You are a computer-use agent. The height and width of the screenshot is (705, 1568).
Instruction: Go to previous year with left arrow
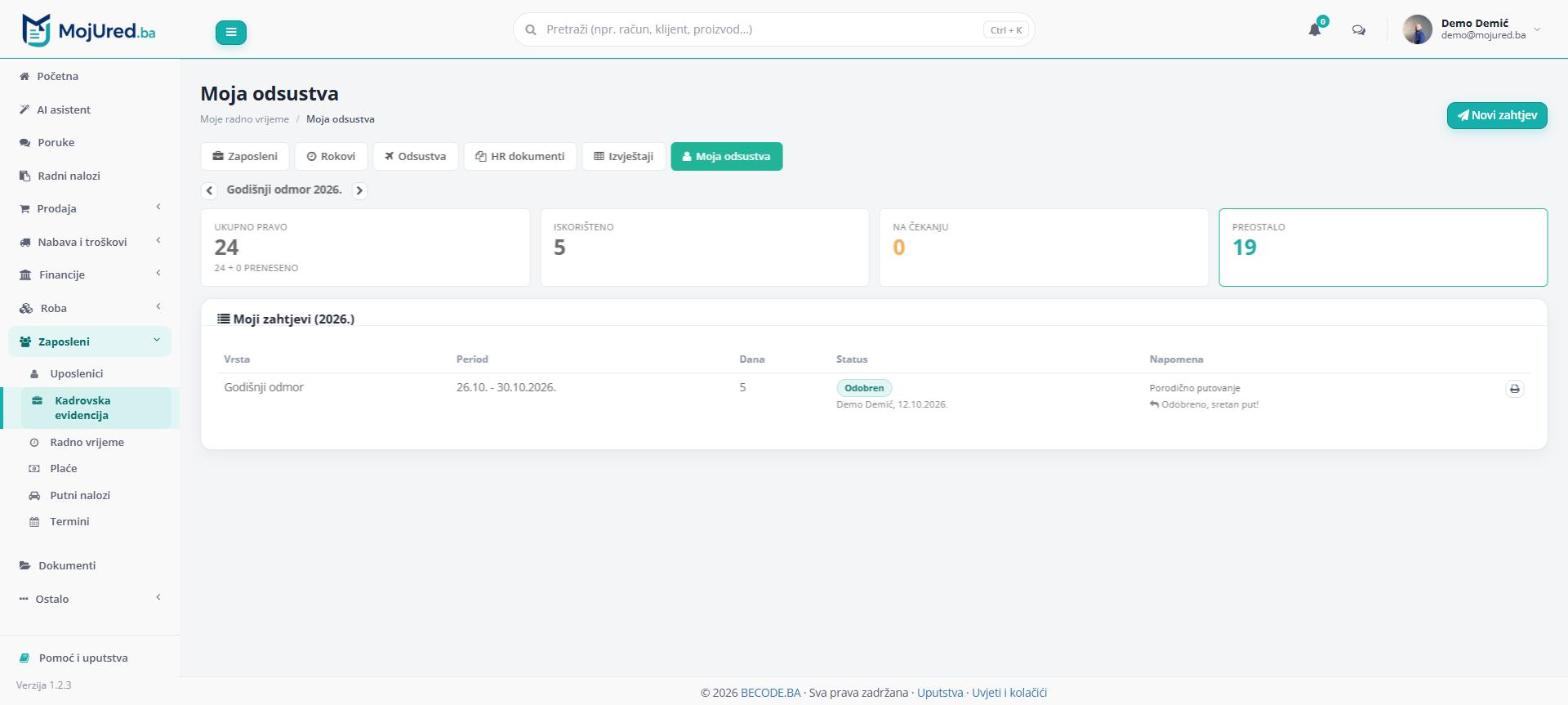[x=209, y=190]
